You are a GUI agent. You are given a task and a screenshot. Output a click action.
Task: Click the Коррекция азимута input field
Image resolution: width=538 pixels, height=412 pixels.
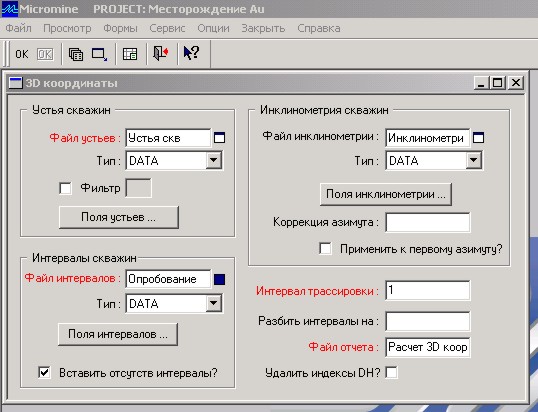428,222
